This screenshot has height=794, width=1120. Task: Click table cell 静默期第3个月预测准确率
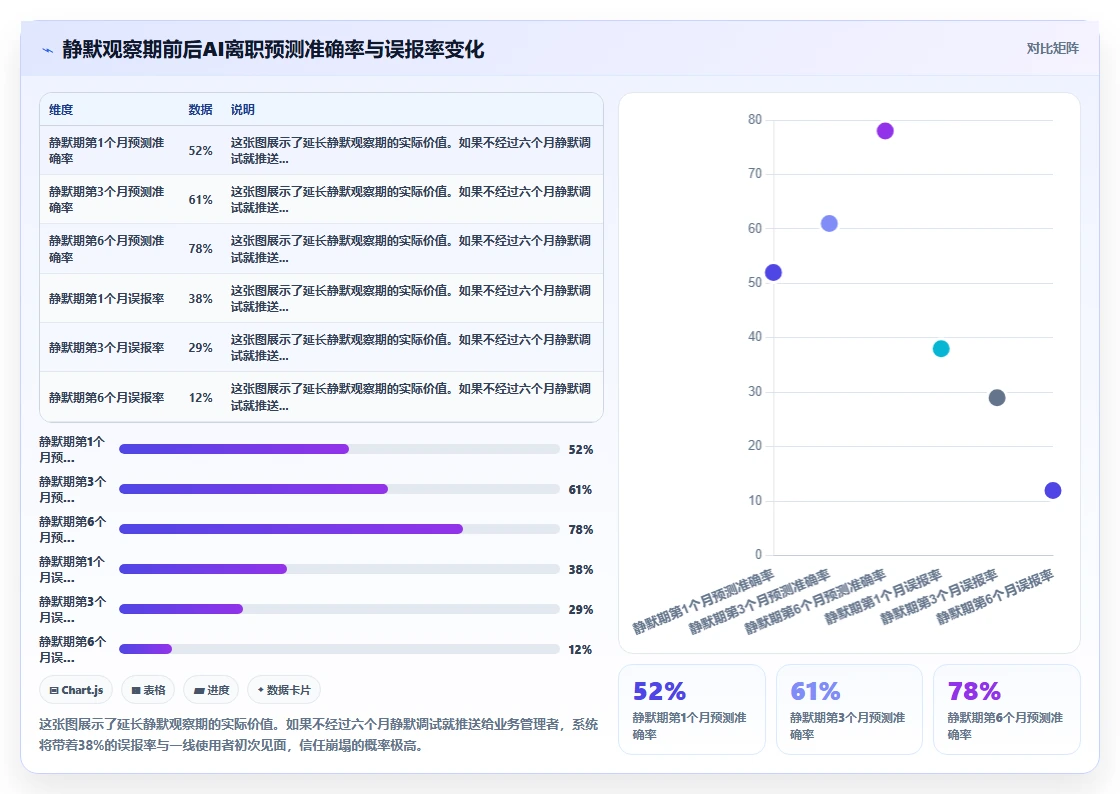106,199
